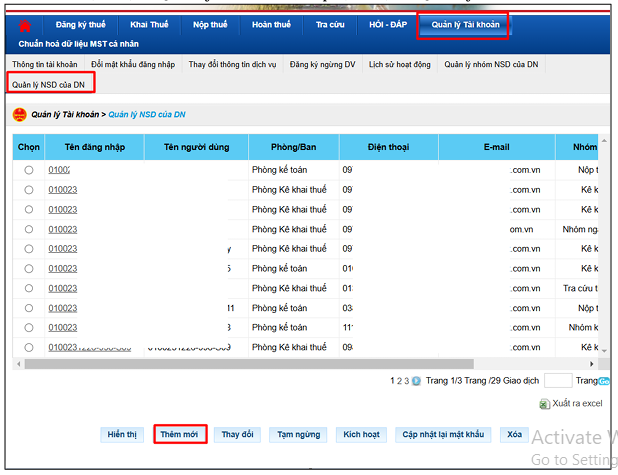Go to page 3 in pagination
The image size is (618, 475).
coord(406,381)
